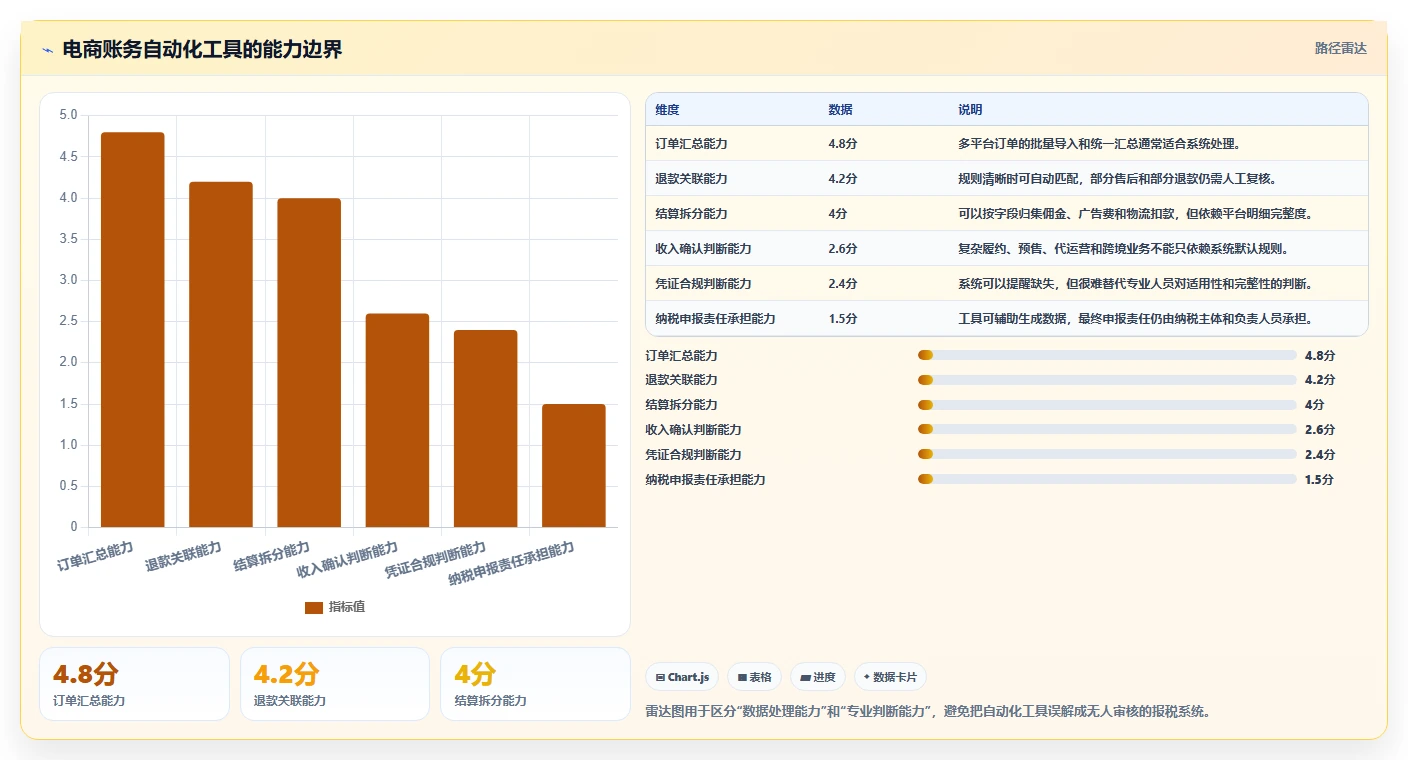The height and width of the screenshot is (760, 1408).
Task: Click the 凭证合规判断能力 progress bar
Action: click(1107, 455)
